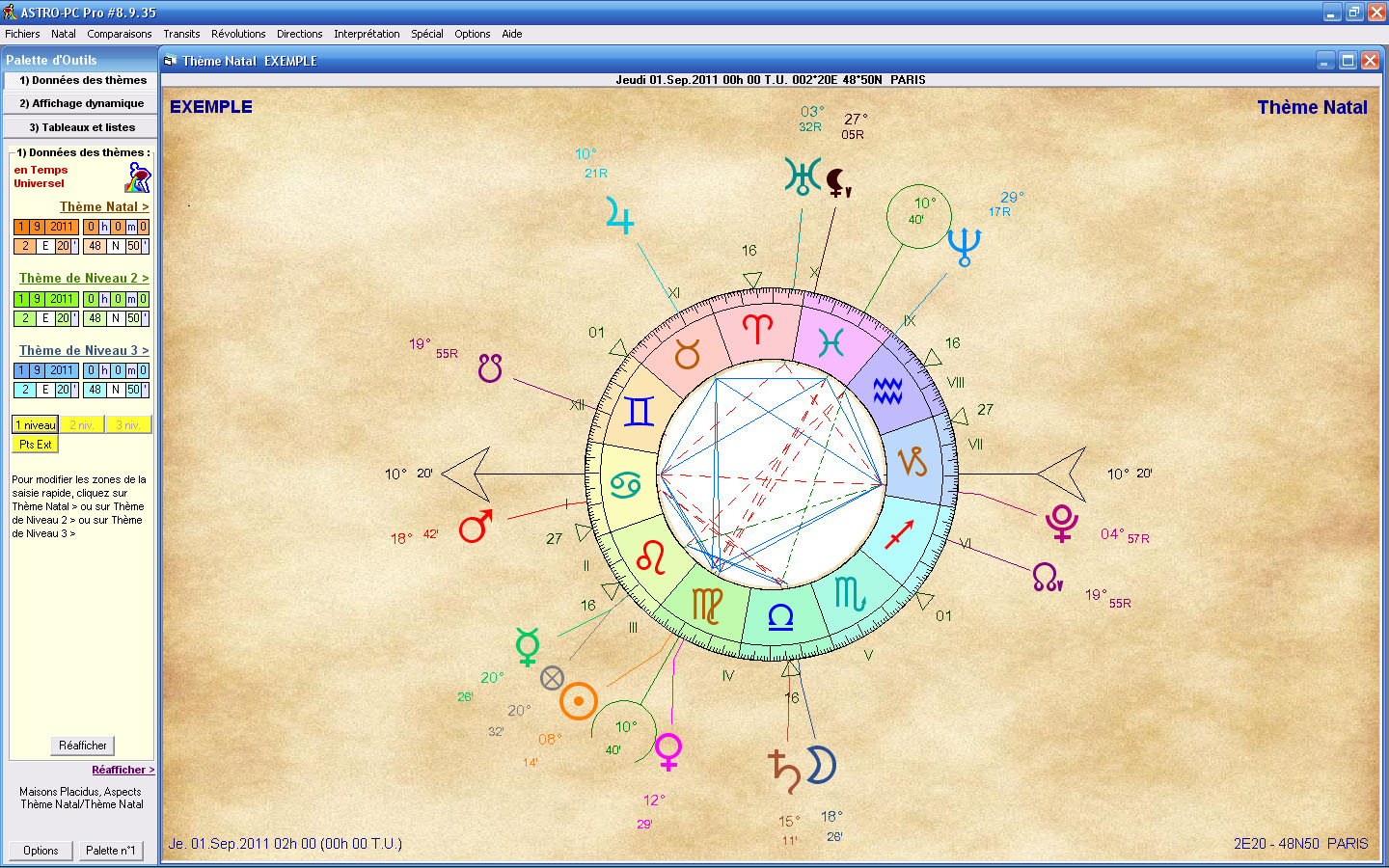Click the Taurus sign in the zodiac wheel
The image size is (1389, 868).
(687, 355)
